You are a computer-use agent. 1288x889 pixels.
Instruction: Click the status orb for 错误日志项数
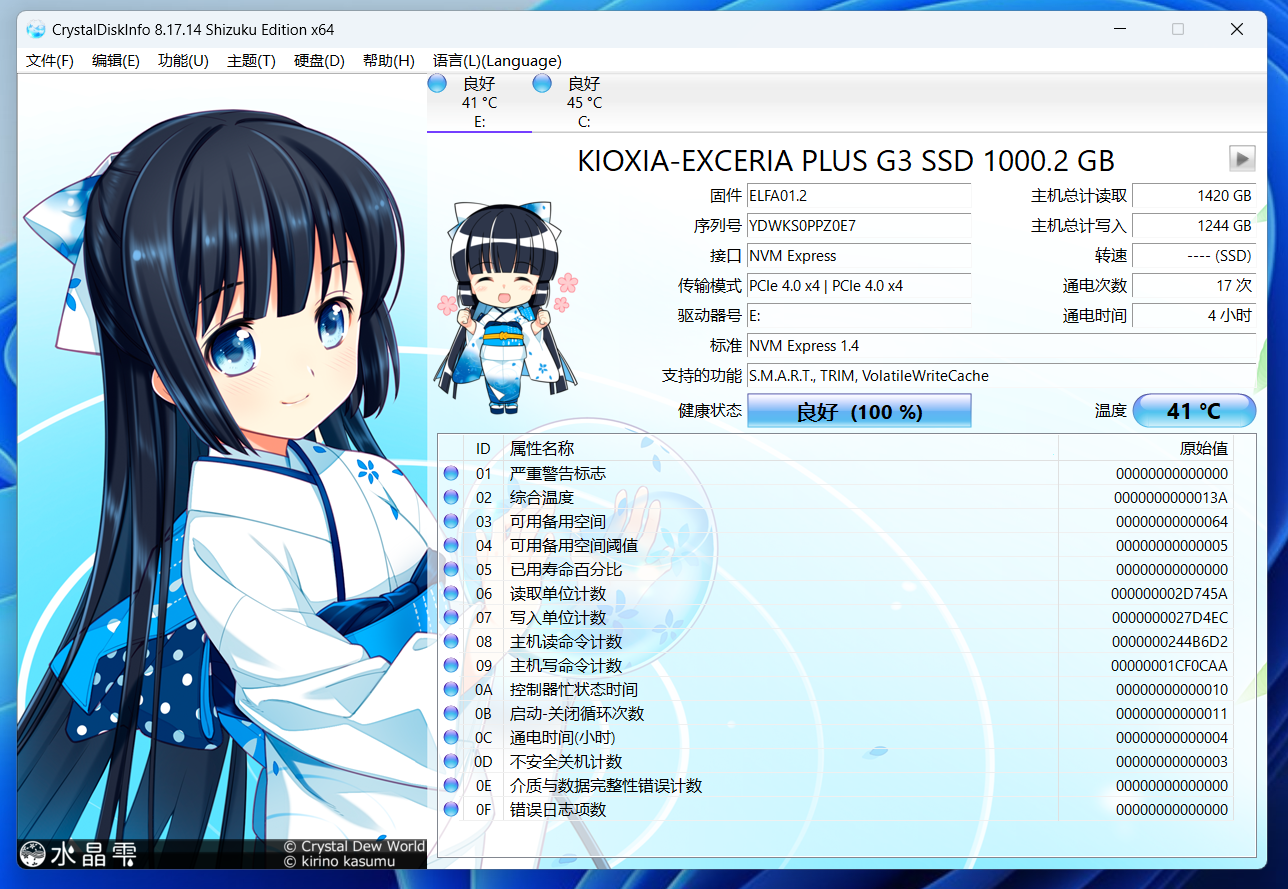[x=451, y=809]
